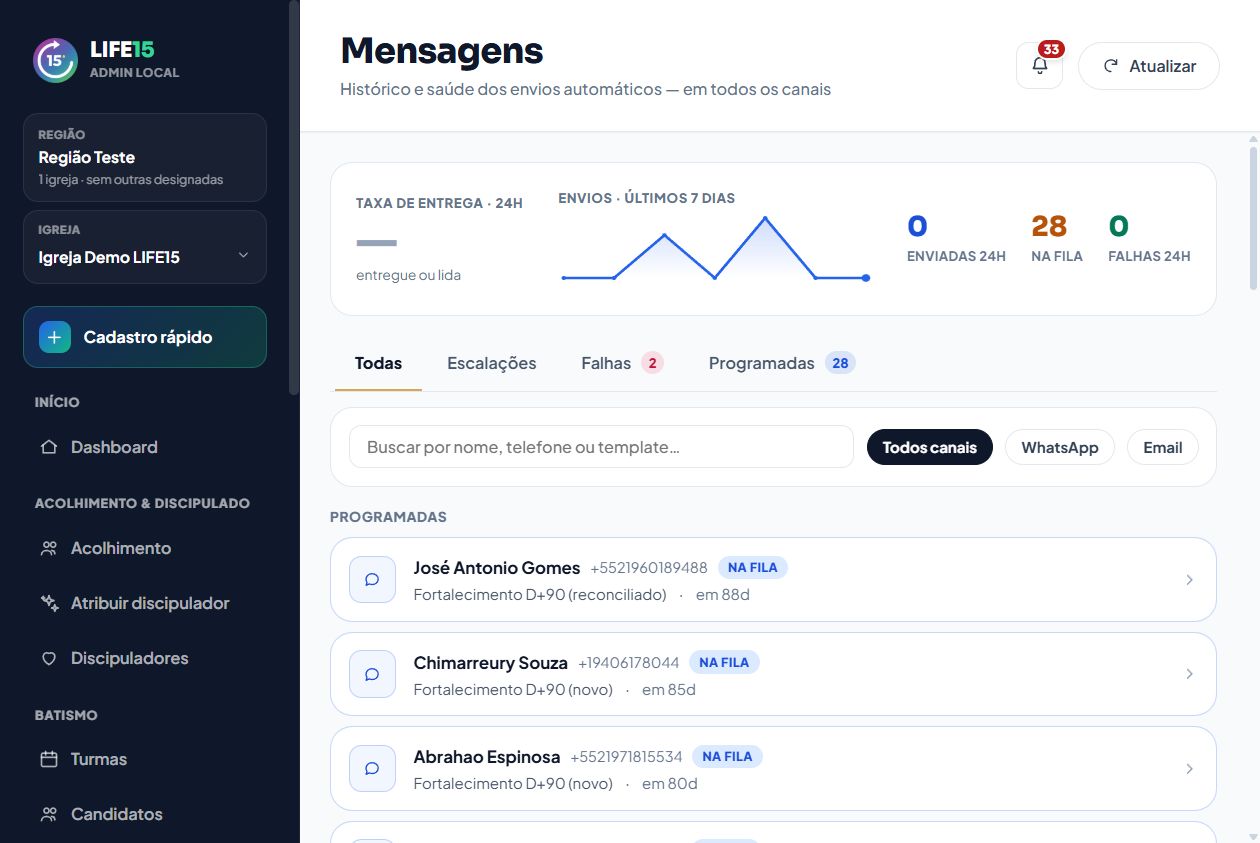This screenshot has height=843, width=1260.
Task: Click the Região Teste card
Action: (145, 157)
